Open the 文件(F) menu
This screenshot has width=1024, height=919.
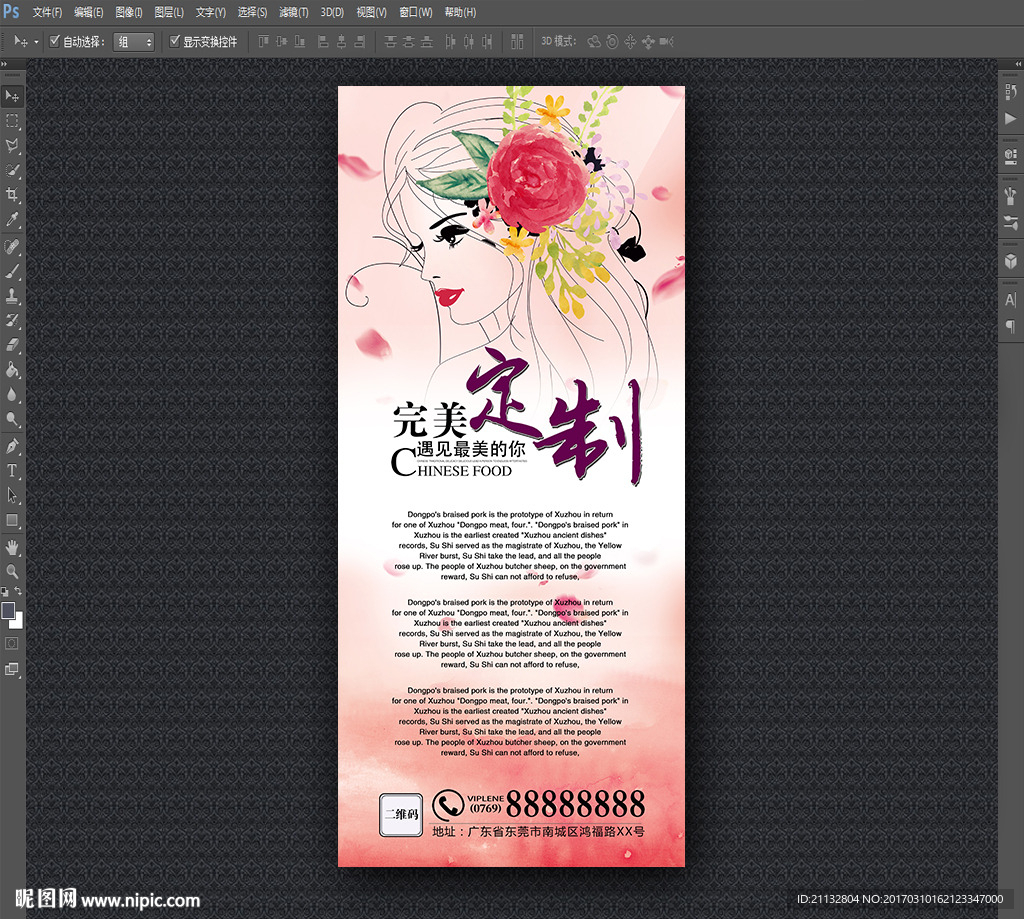click(47, 12)
